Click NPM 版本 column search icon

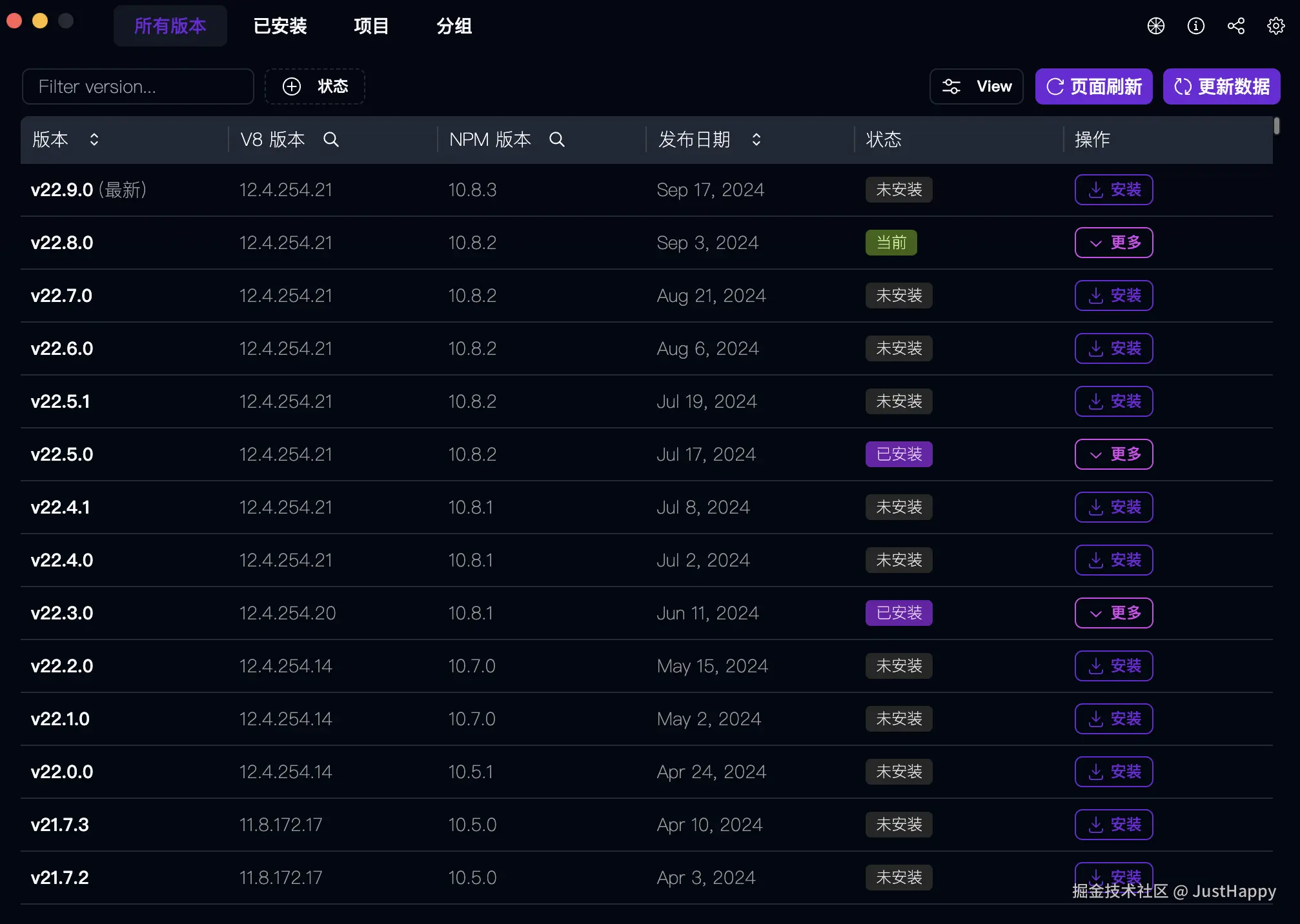tap(556, 139)
